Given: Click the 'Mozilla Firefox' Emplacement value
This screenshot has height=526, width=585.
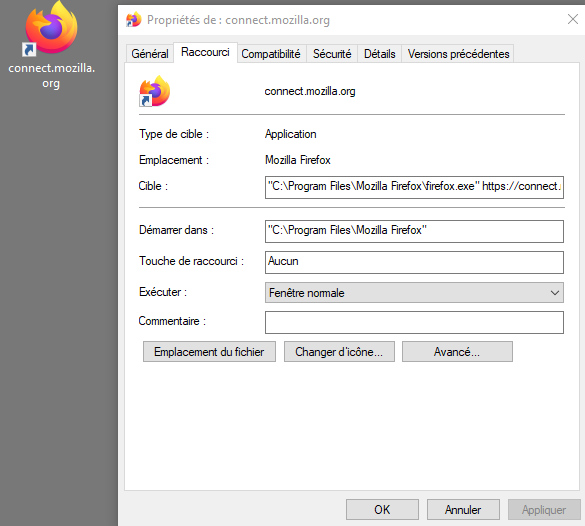Looking at the screenshot, I should click(298, 160).
